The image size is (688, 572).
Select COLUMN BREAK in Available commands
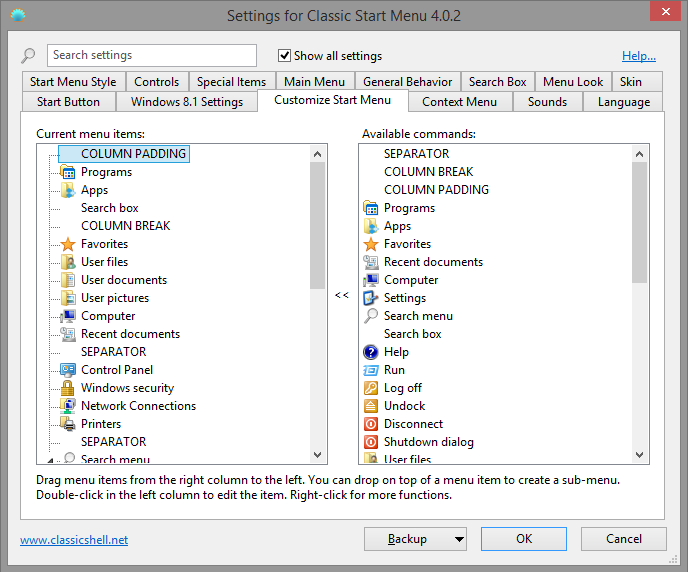click(x=429, y=172)
